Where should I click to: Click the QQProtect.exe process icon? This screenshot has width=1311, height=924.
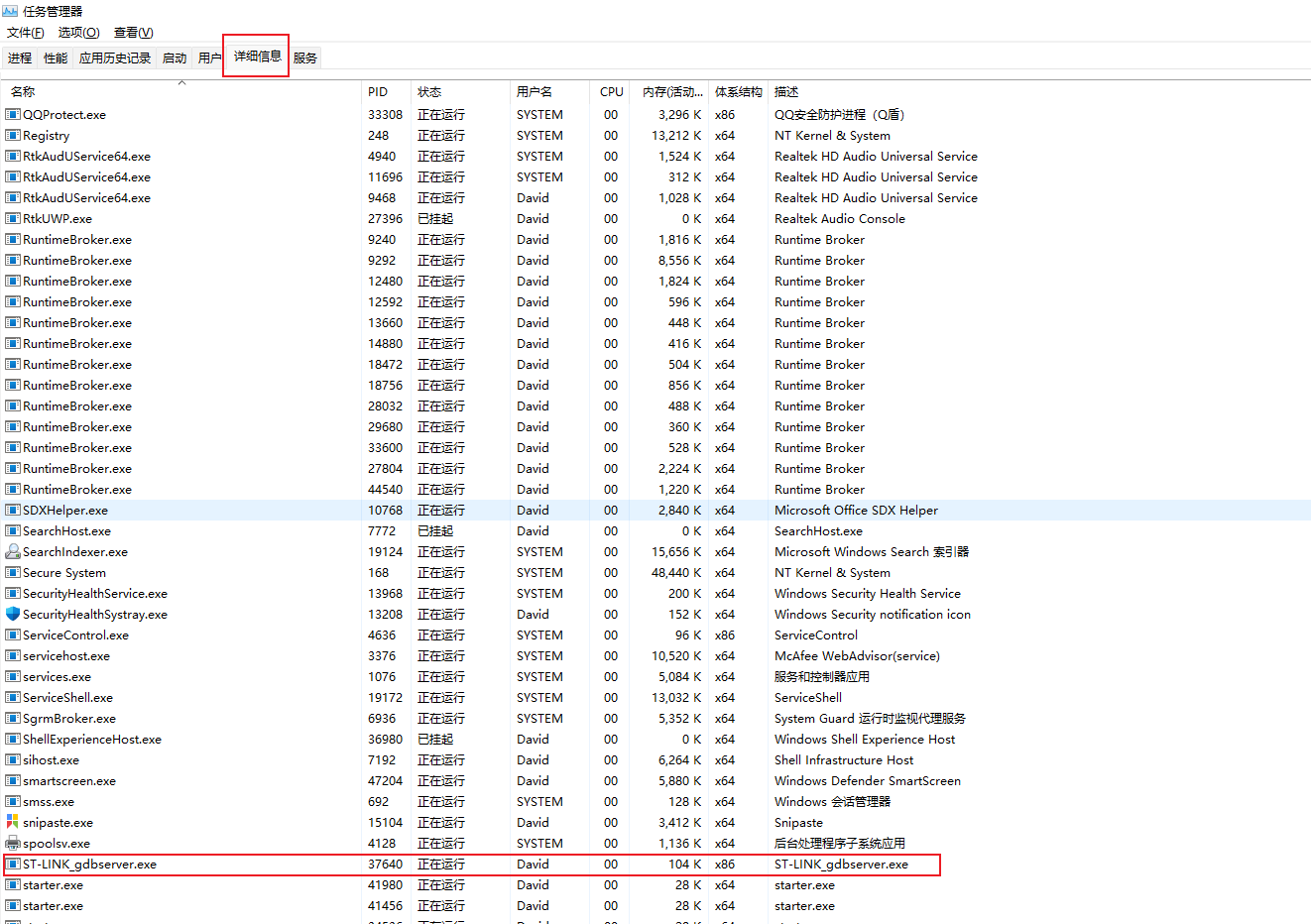tap(13, 114)
